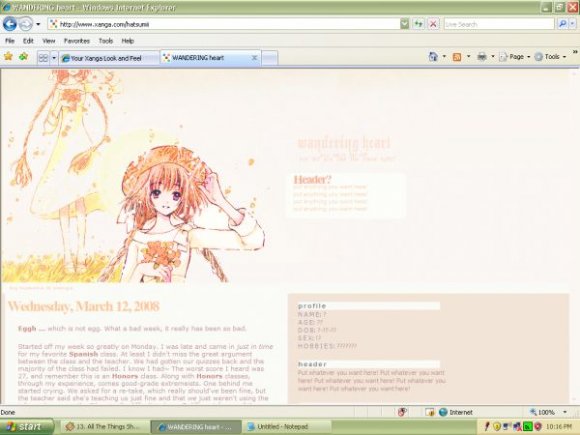Open the Page menu dropdown

pos(515,57)
